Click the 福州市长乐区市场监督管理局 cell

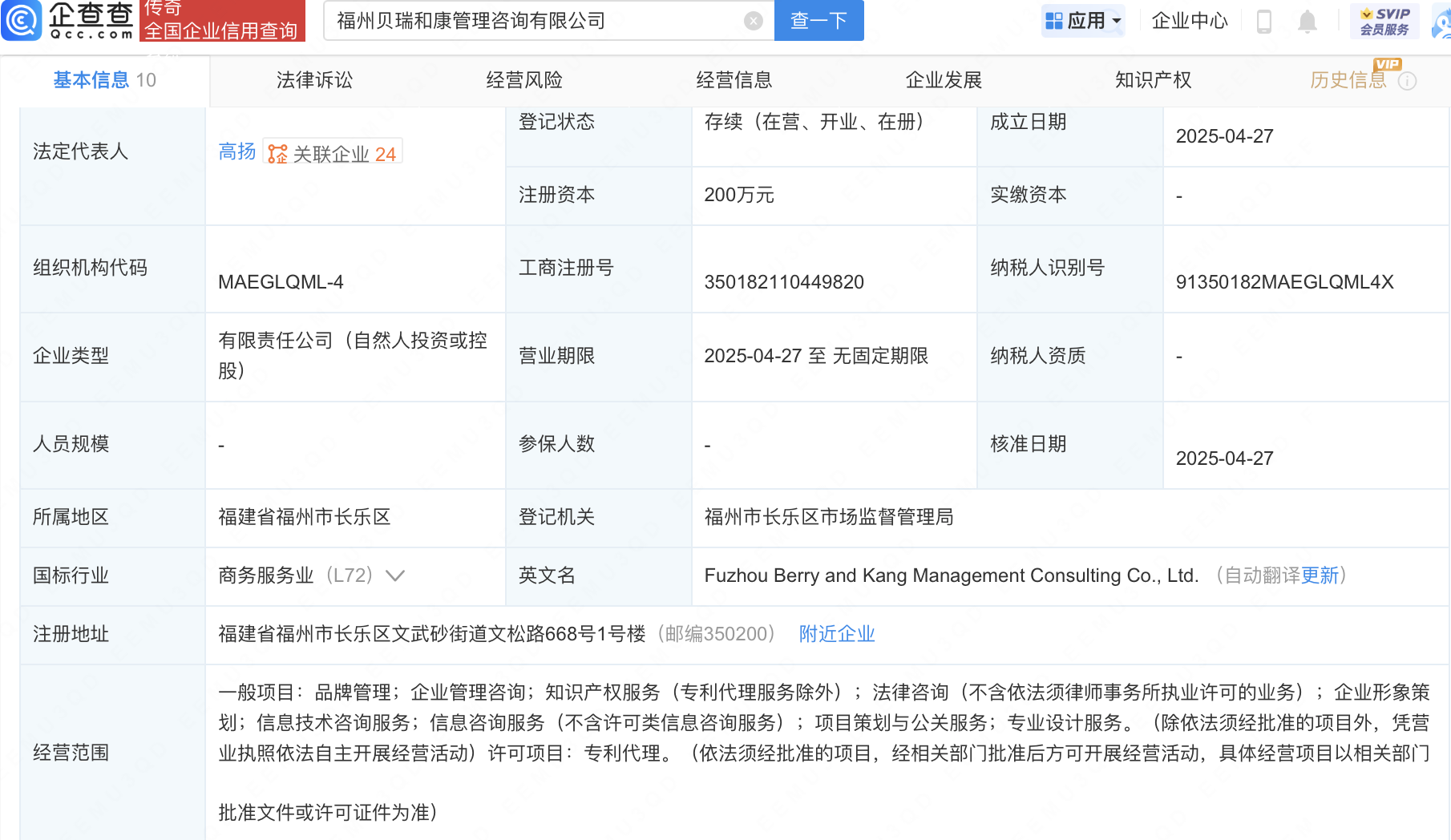(x=829, y=517)
